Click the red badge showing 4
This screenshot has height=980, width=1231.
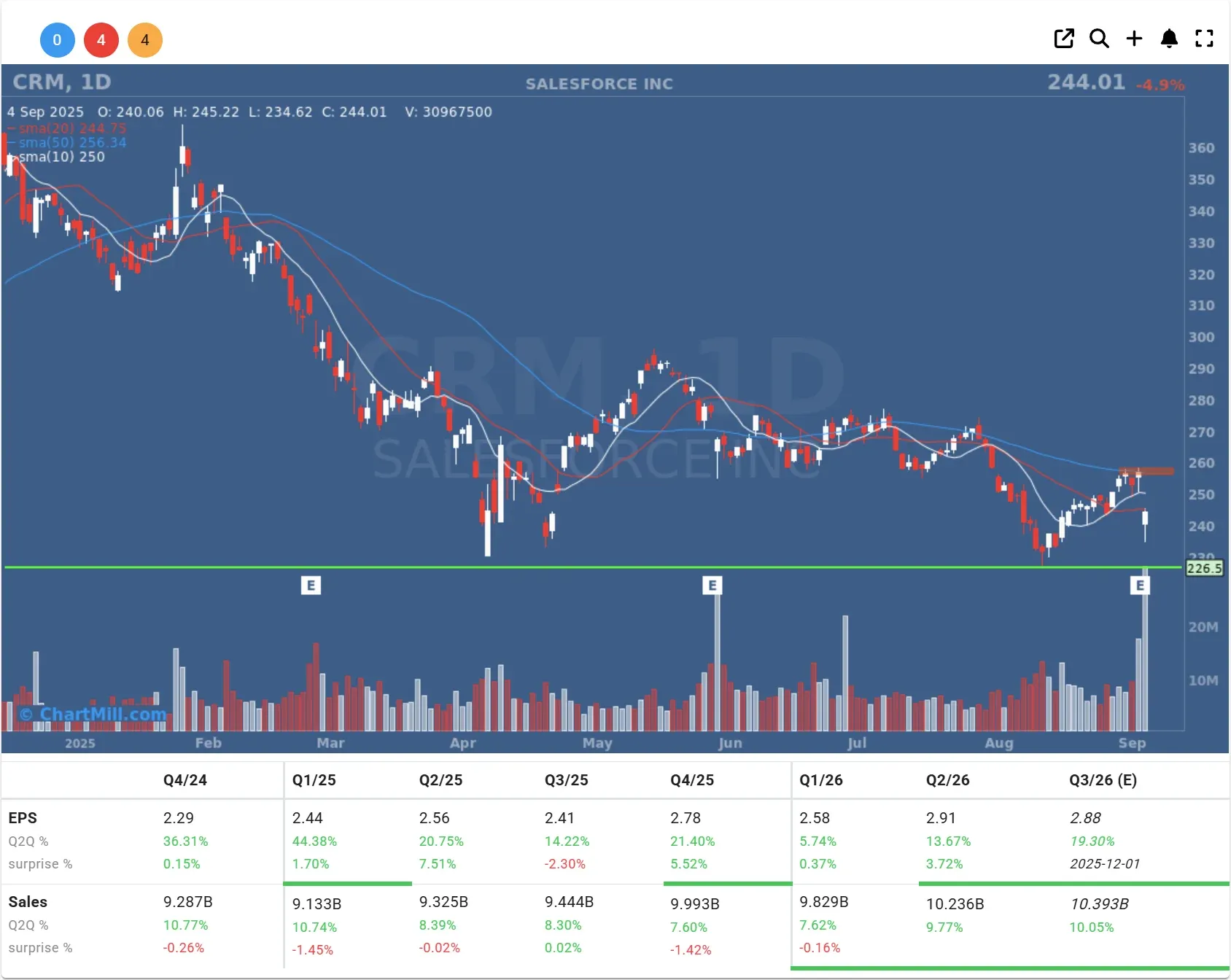tap(101, 40)
